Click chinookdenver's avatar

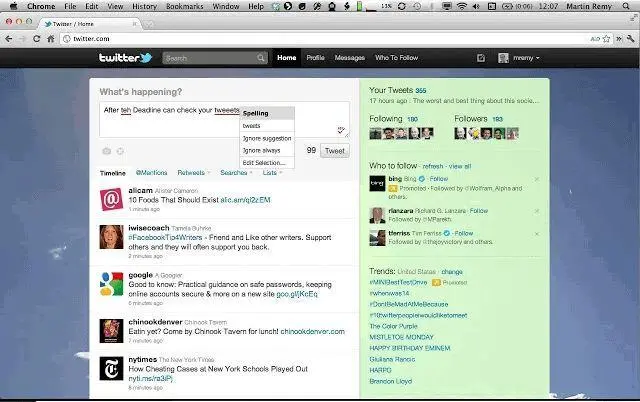click(111, 331)
